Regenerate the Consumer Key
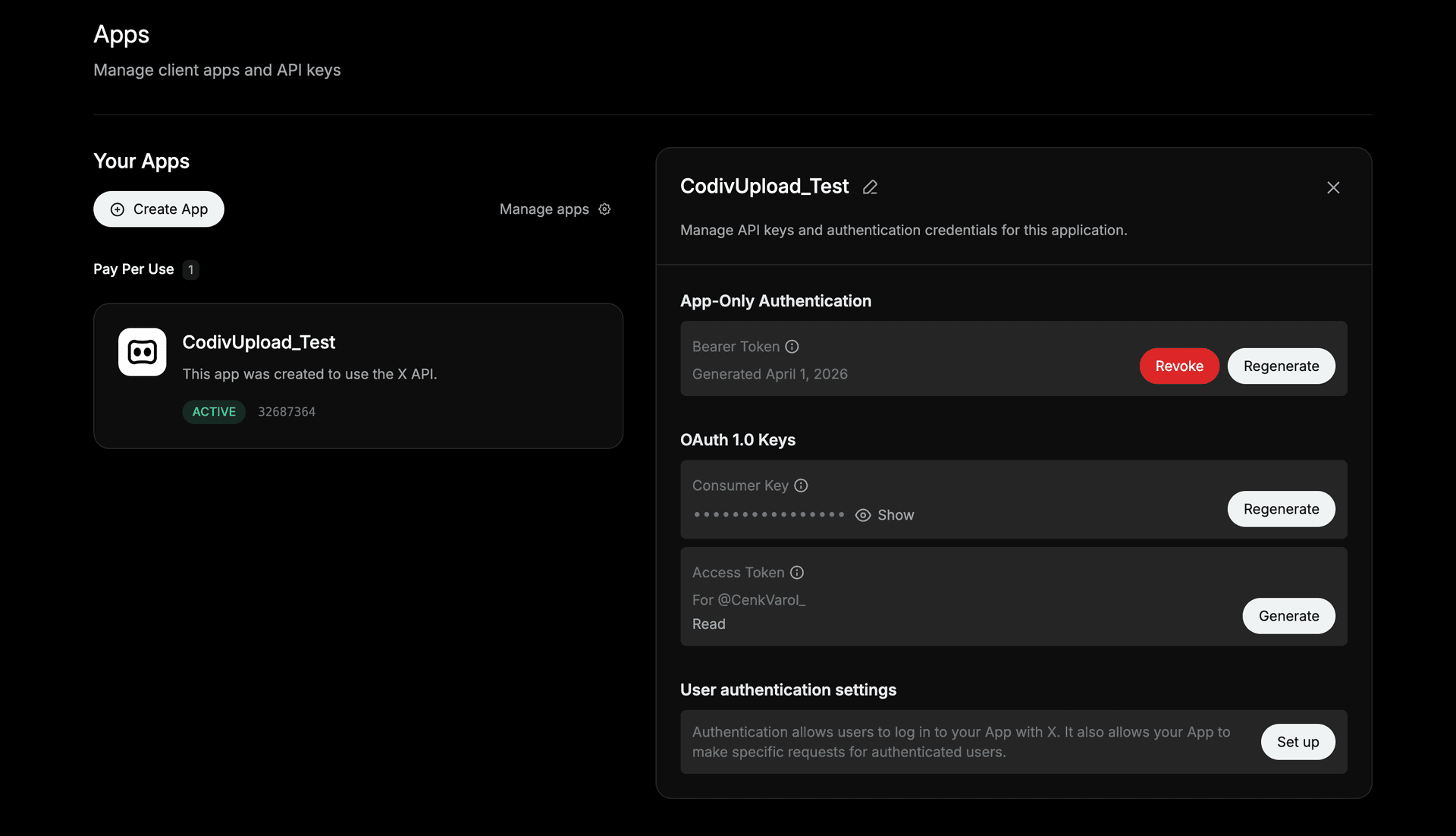The image size is (1456, 836). 1280,509
